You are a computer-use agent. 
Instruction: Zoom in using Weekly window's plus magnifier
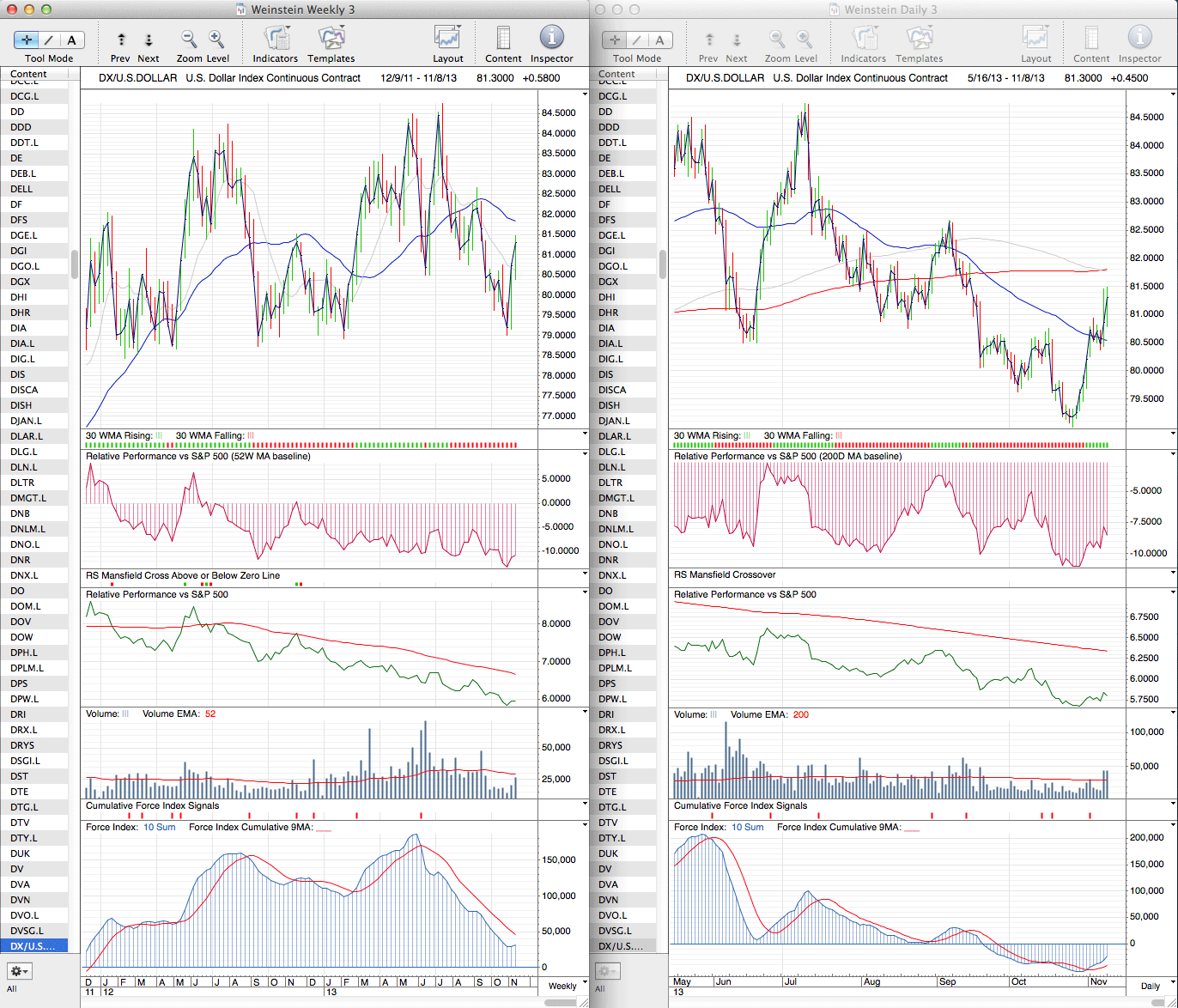coord(216,39)
